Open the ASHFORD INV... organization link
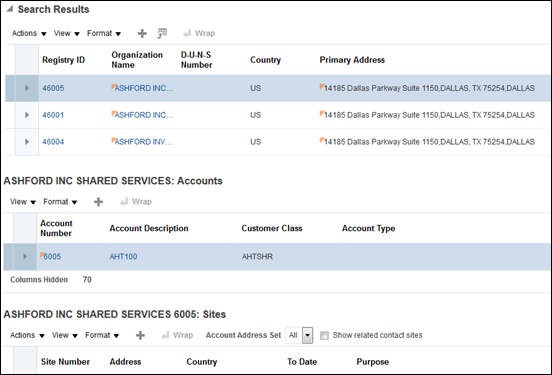 coord(142,142)
